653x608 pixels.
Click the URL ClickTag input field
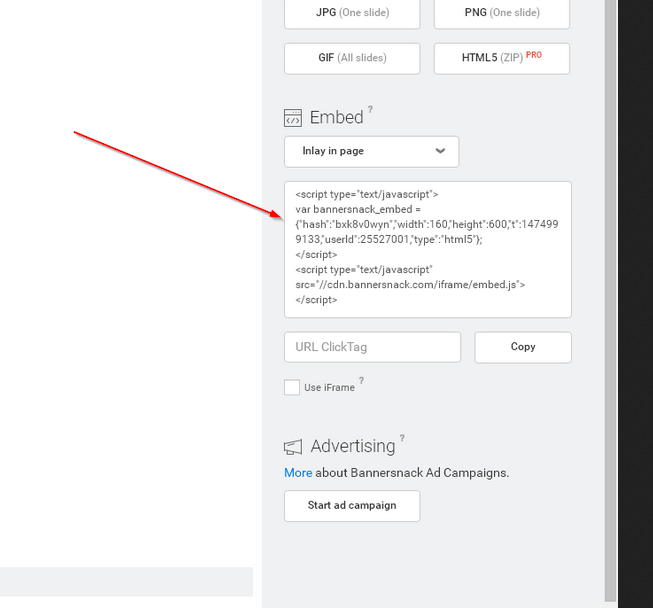click(372, 347)
